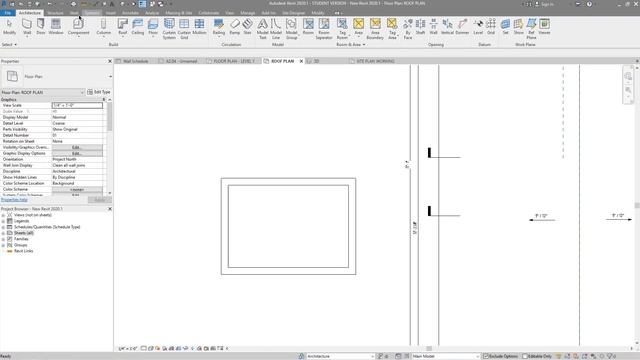Select the Wall tool
The image size is (640, 360).
tap(27, 27)
